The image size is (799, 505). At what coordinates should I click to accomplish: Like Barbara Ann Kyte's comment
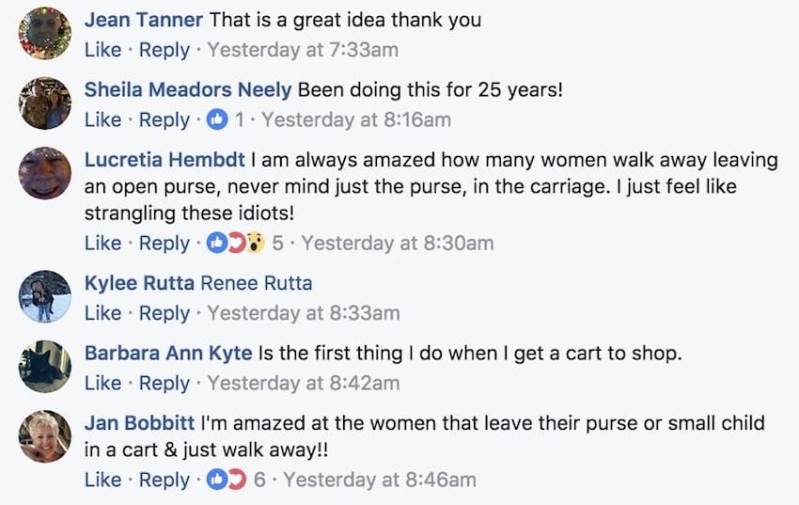pos(103,383)
